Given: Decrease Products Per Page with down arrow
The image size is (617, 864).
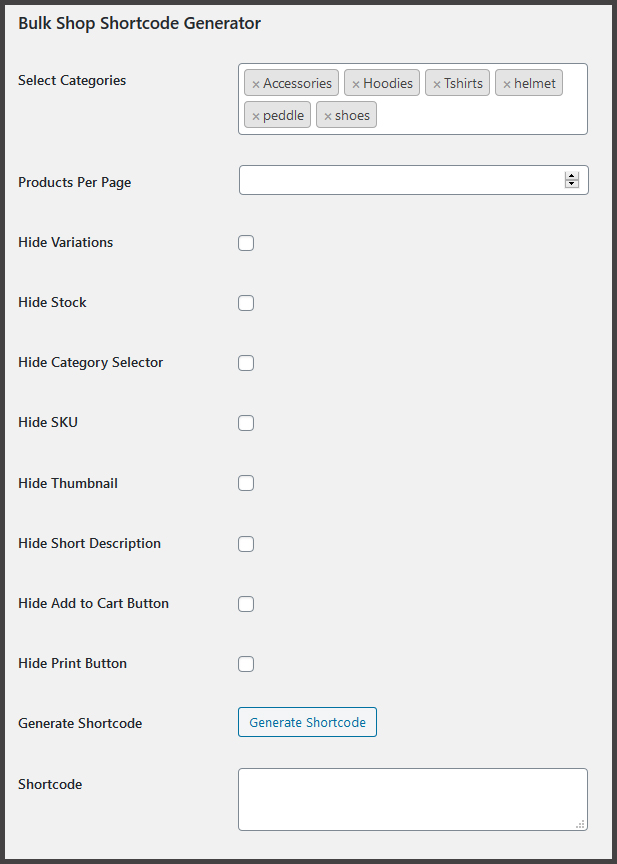Looking at the screenshot, I should point(572,184).
